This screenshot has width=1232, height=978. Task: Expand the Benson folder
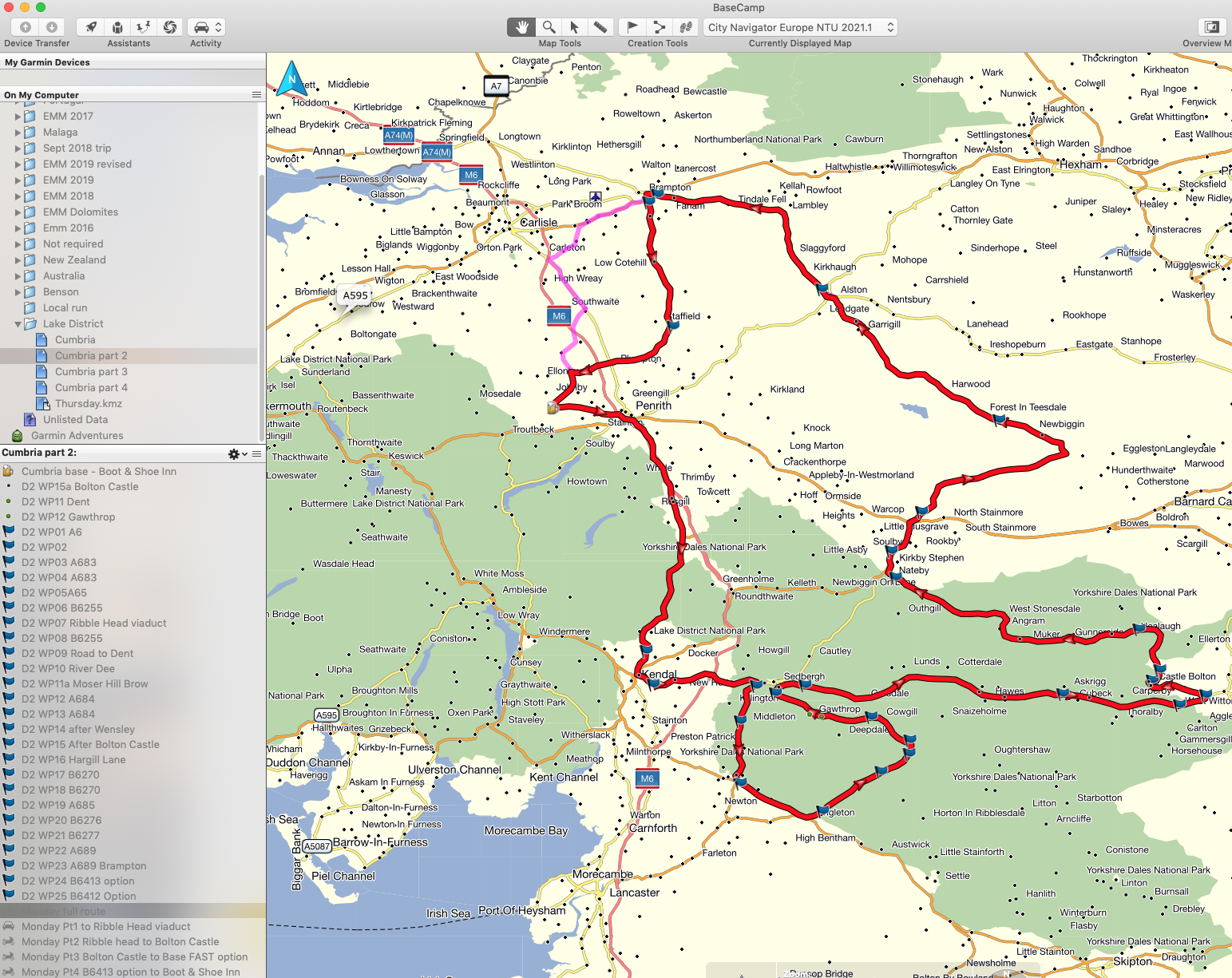[x=18, y=292]
